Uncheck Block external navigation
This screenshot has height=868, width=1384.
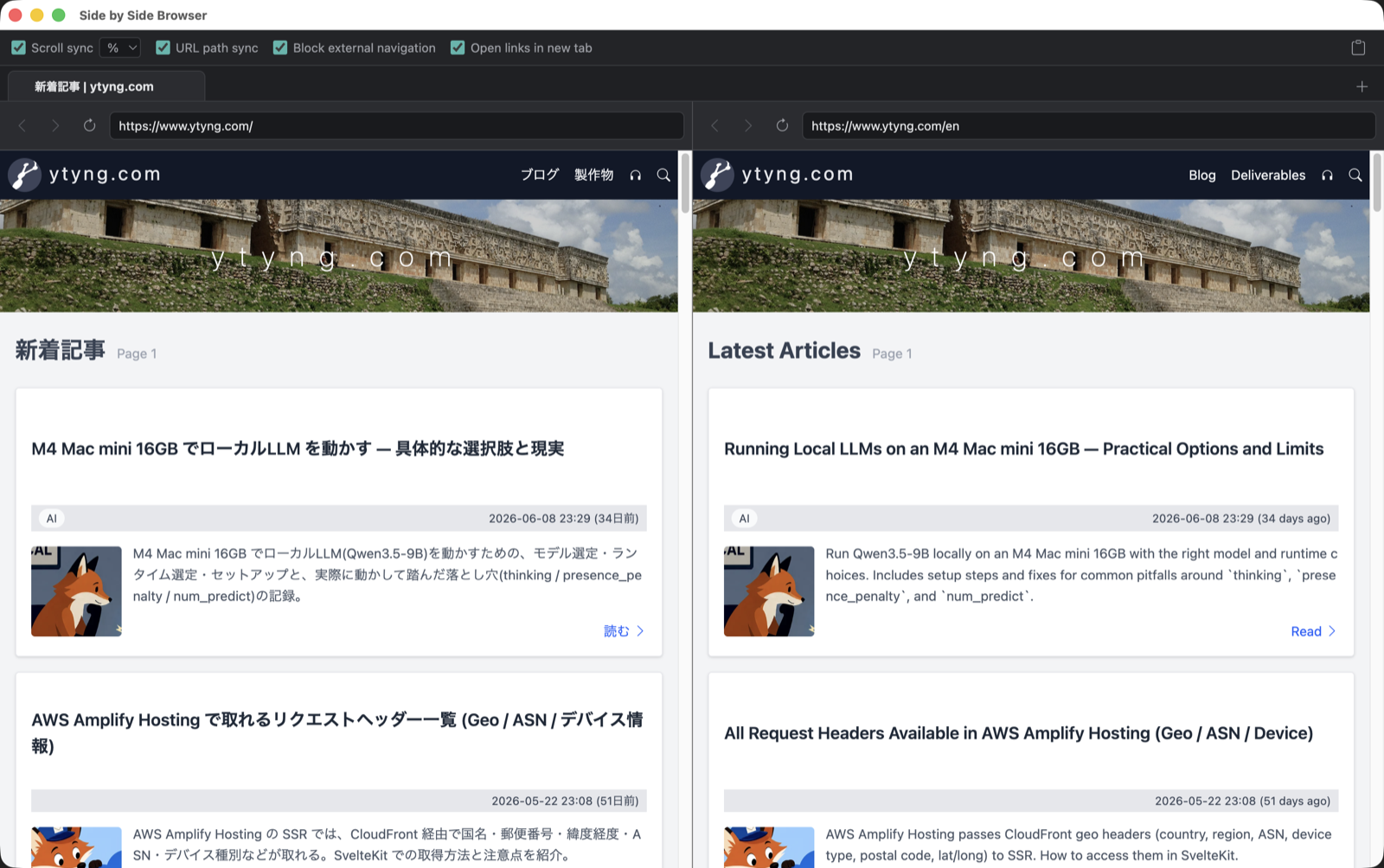pos(280,48)
